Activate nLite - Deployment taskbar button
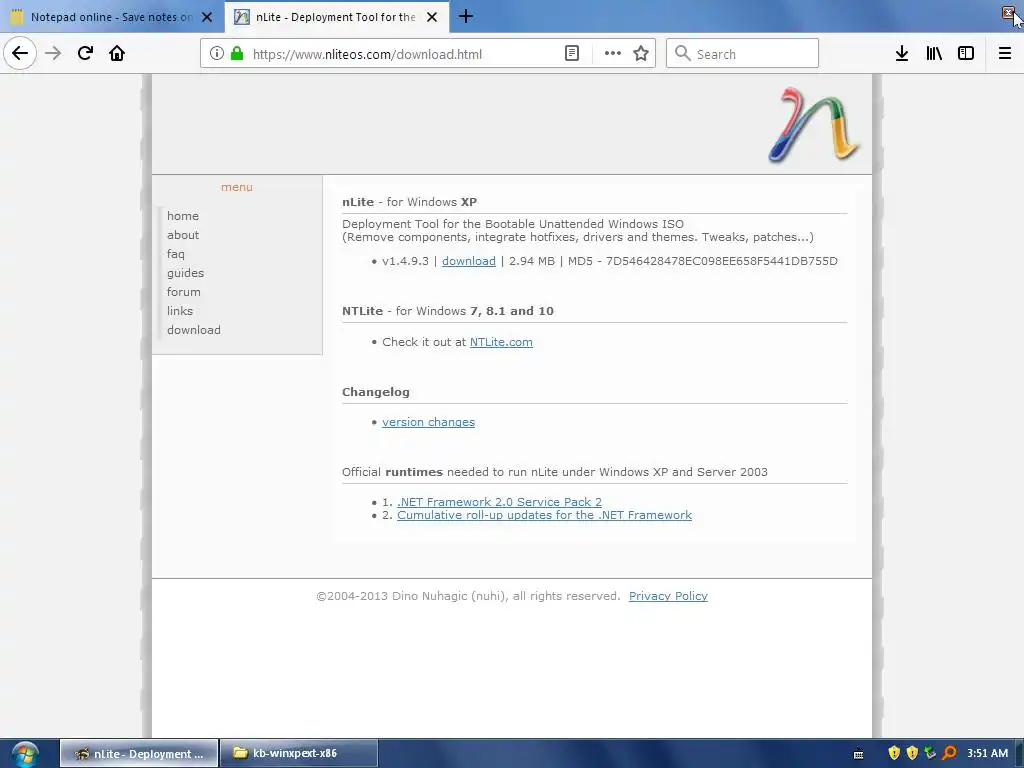The image size is (1024, 768). point(138,754)
